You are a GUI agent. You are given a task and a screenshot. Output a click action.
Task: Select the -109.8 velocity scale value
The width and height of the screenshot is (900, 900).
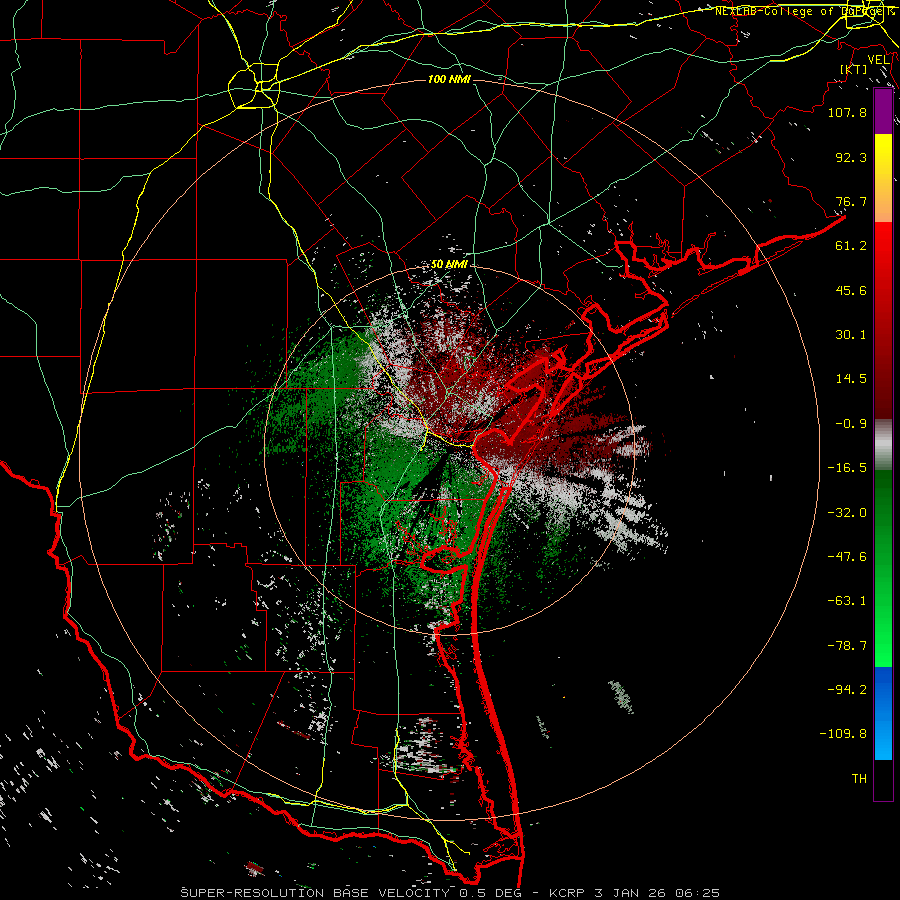tap(843, 734)
